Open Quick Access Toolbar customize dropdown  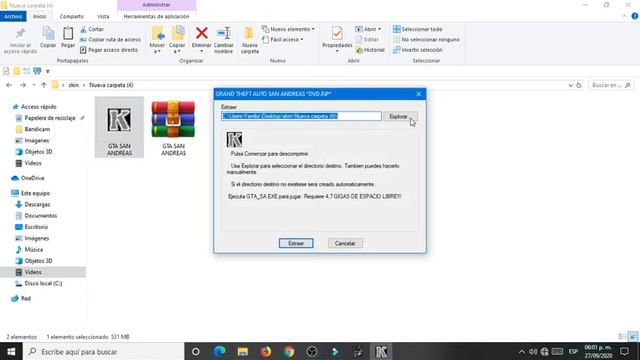48,71
